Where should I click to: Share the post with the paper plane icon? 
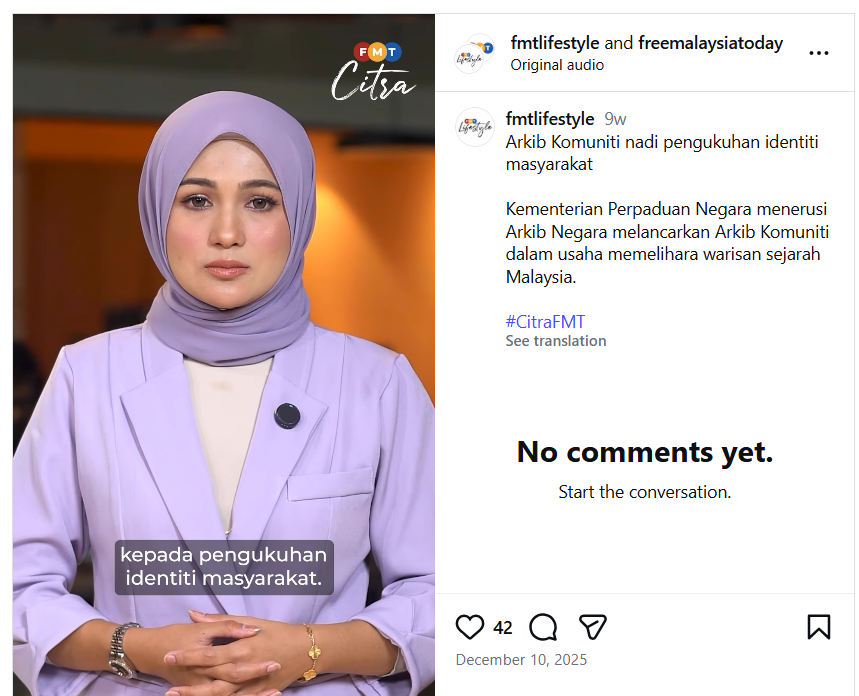click(593, 627)
